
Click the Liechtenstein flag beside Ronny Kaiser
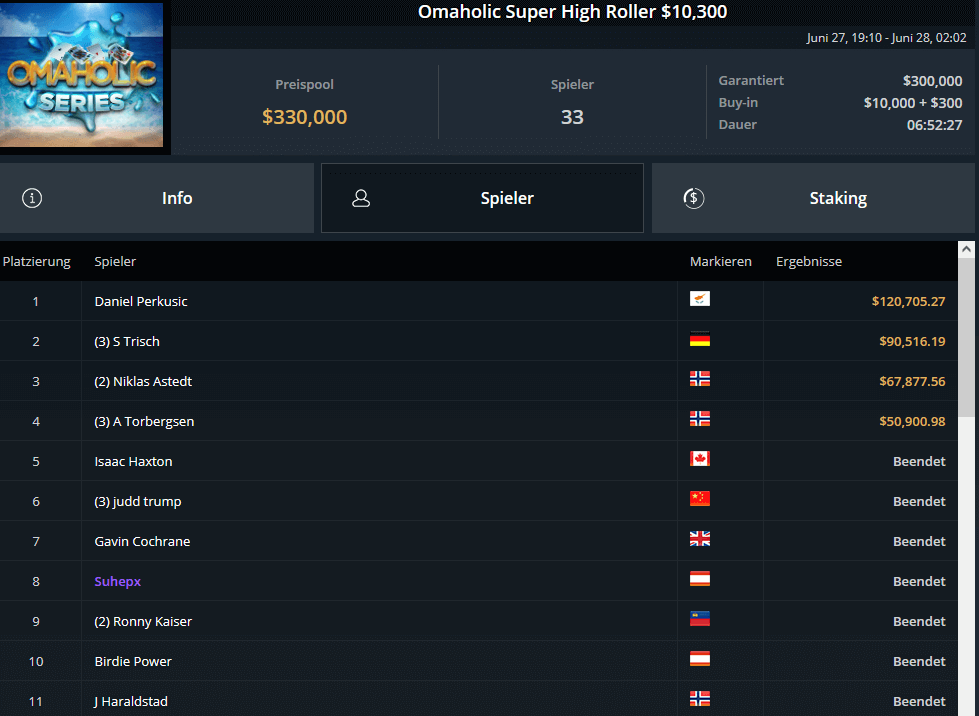point(699,620)
